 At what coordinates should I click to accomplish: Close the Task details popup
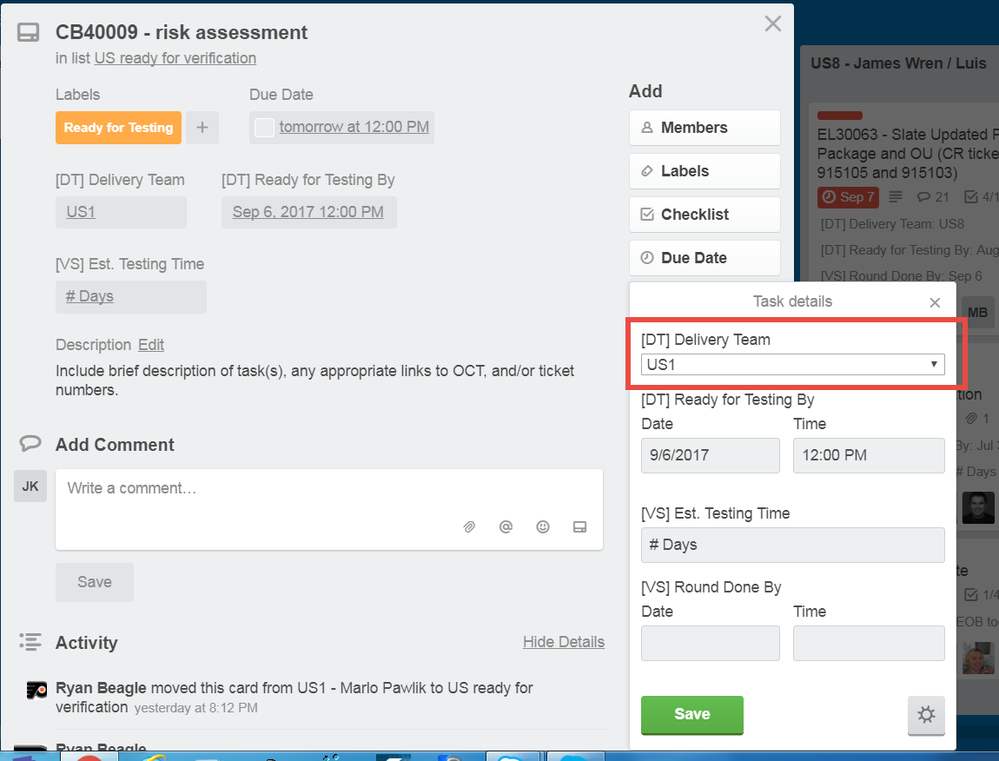(x=935, y=302)
